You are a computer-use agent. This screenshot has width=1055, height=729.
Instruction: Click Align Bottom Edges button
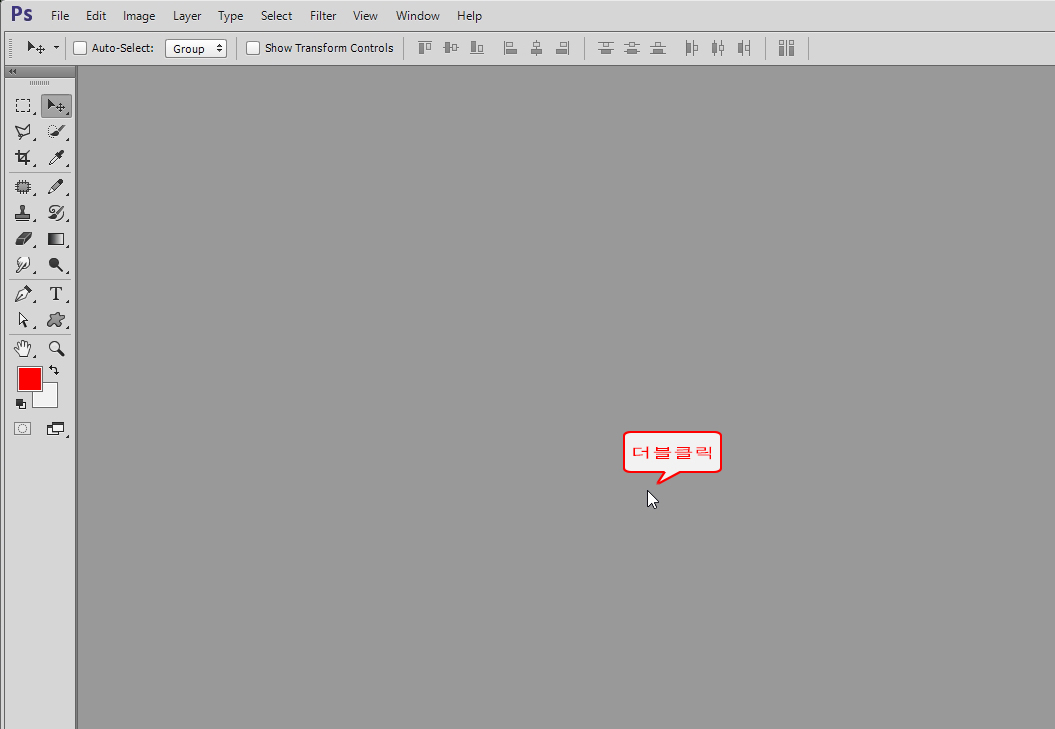477,48
